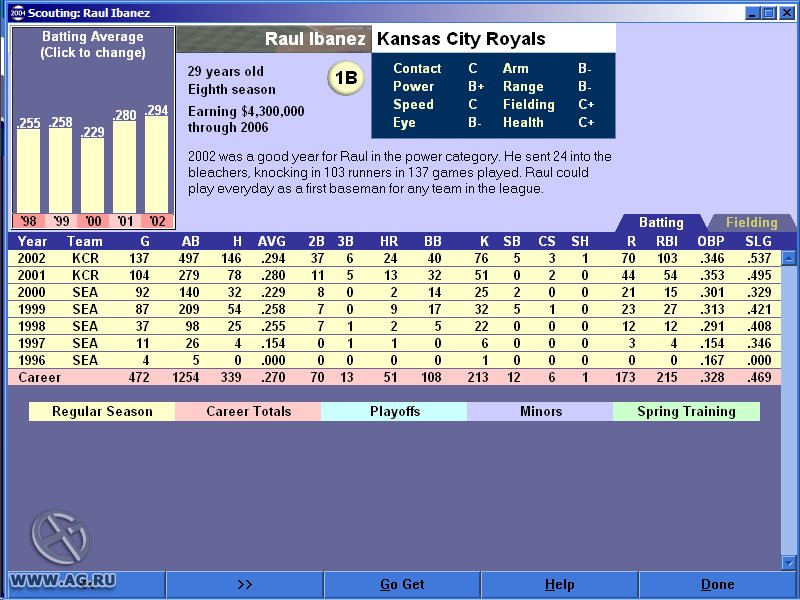Select the 1997 SEA season row
The image size is (800, 600).
click(x=394, y=343)
